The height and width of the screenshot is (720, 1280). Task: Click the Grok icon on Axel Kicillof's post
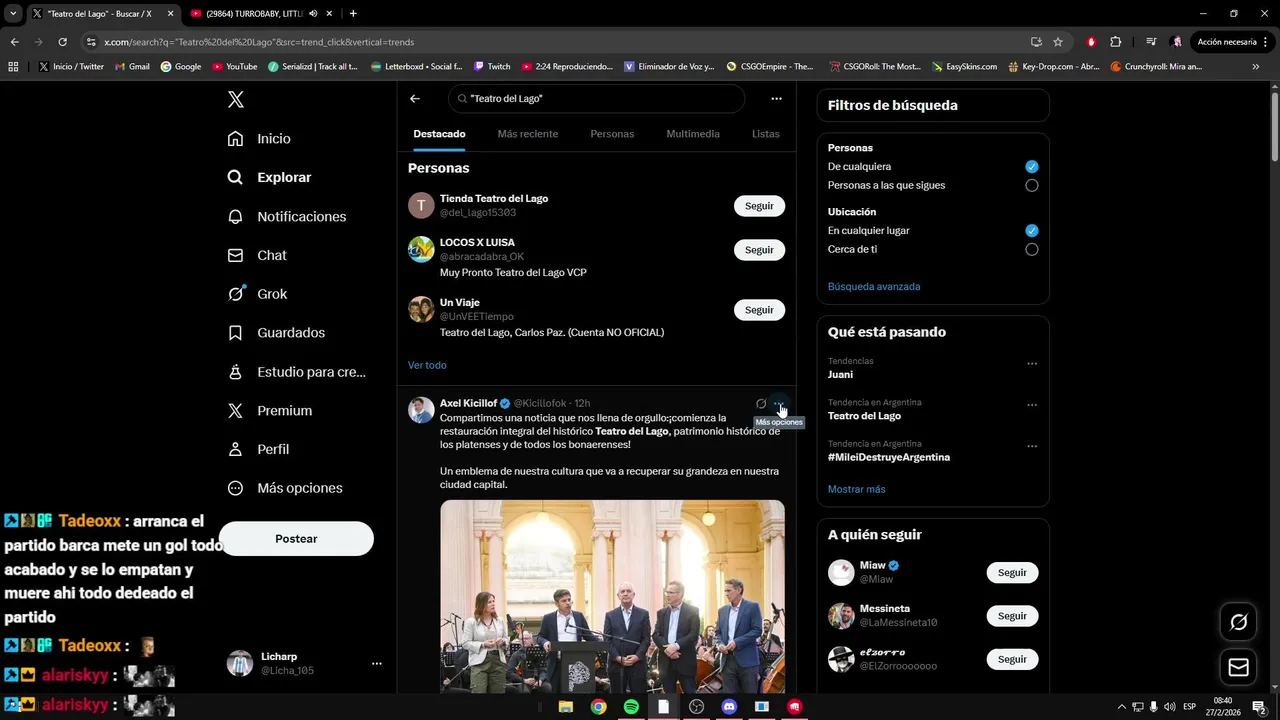click(x=761, y=404)
